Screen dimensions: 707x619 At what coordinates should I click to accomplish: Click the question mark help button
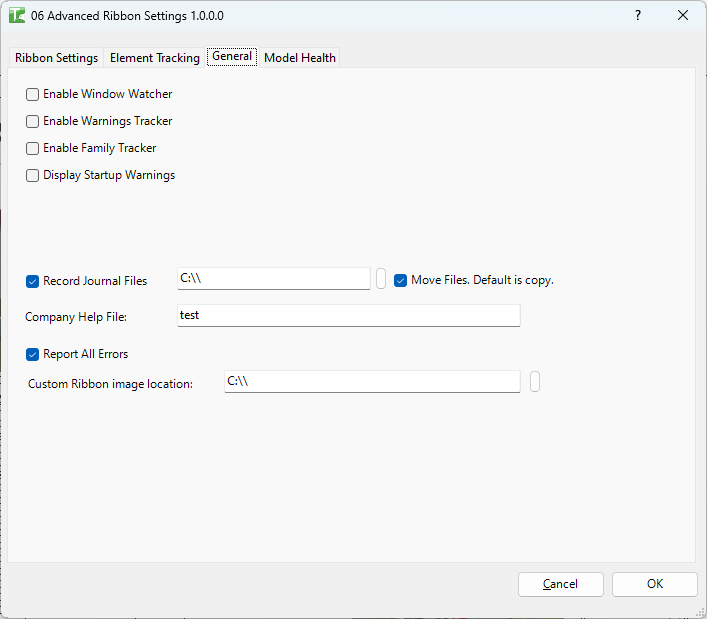point(638,16)
